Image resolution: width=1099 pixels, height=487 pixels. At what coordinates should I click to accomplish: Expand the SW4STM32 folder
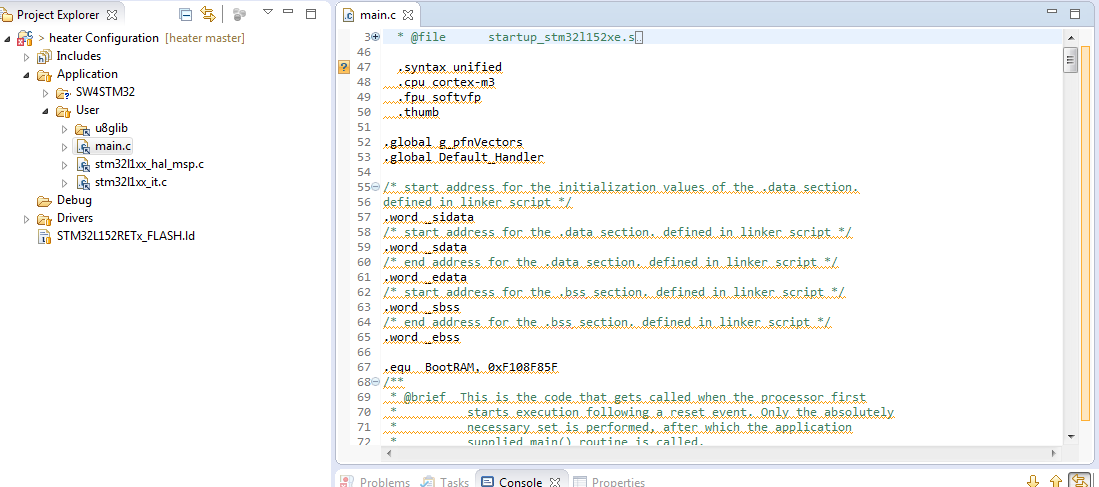click(x=46, y=93)
